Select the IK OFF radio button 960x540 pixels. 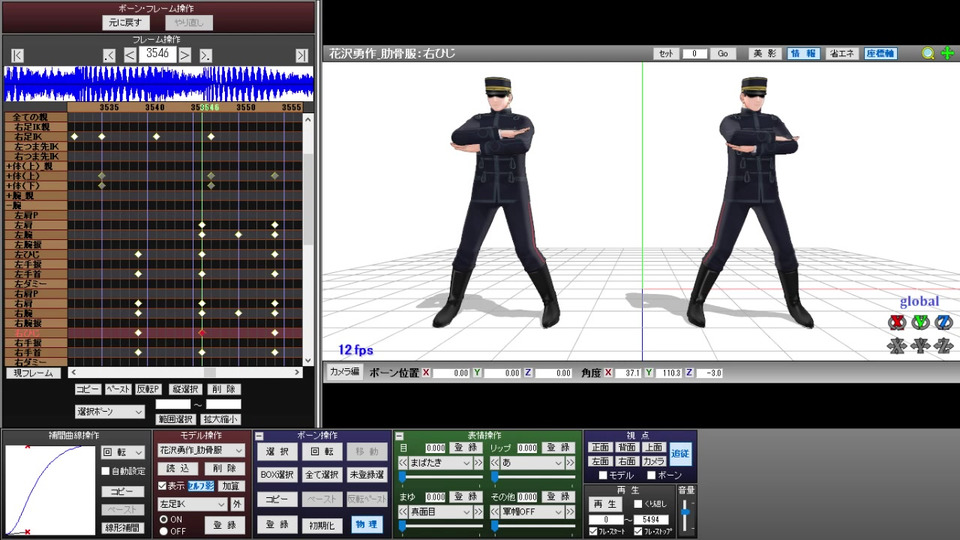tap(164, 531)
